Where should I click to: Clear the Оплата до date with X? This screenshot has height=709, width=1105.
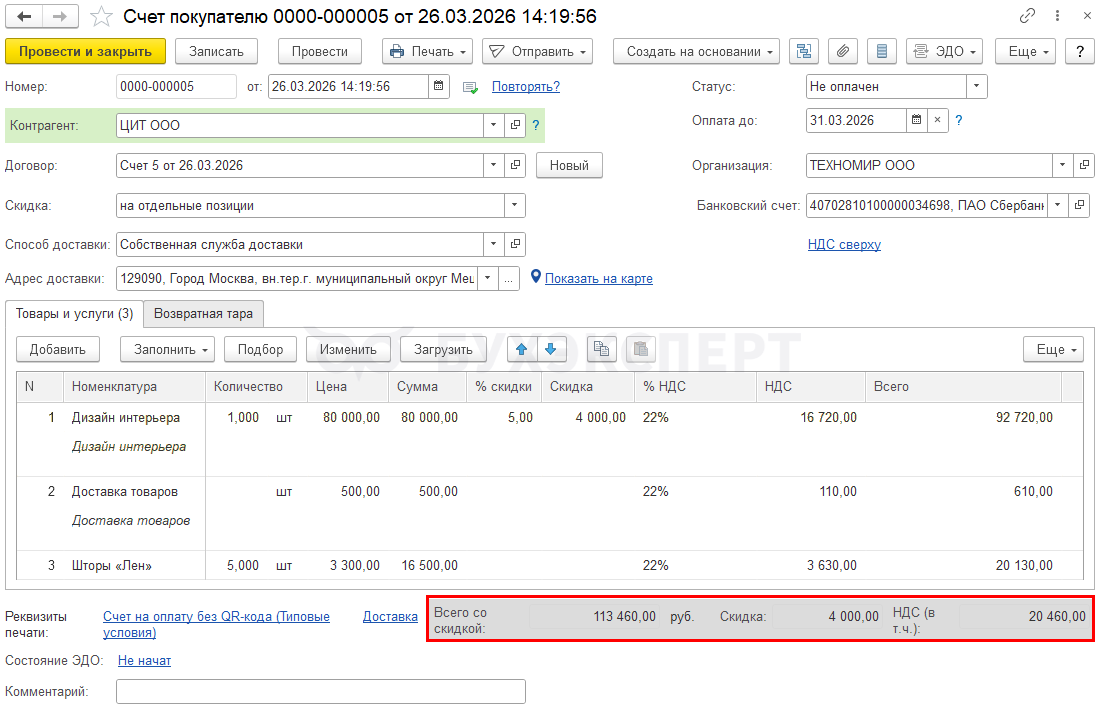pyautogui.click(x=937, y=120)
